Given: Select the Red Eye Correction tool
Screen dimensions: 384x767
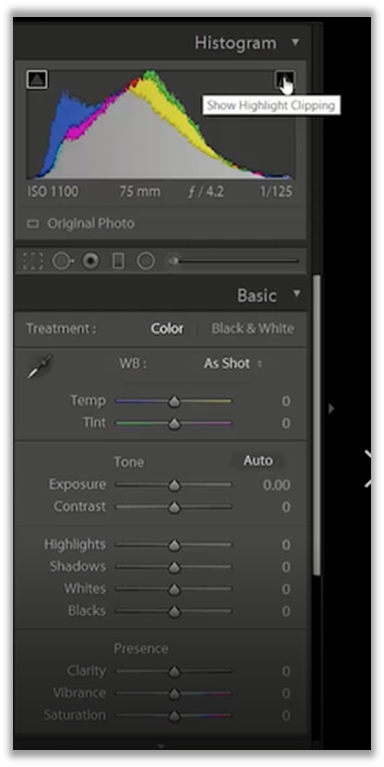Looking at the screenshot, I should tap(90, 261).
